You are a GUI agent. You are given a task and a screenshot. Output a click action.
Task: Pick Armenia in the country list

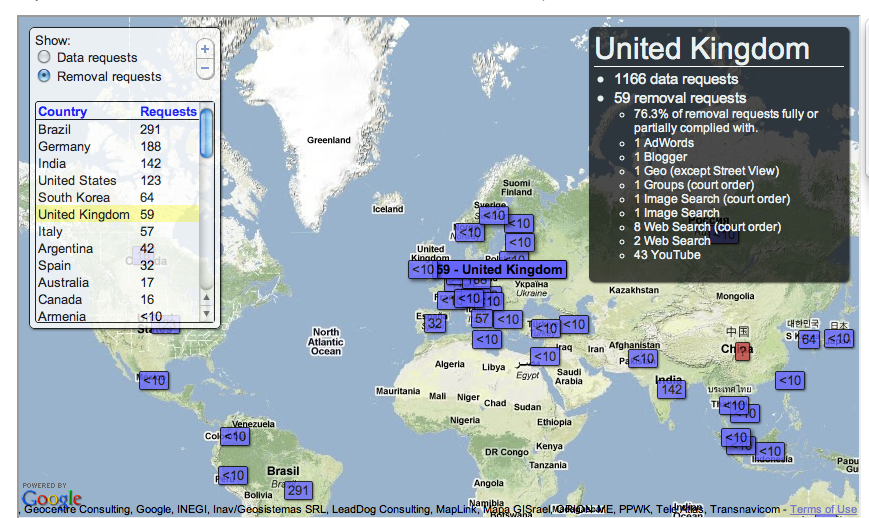(x=117, y=316)
